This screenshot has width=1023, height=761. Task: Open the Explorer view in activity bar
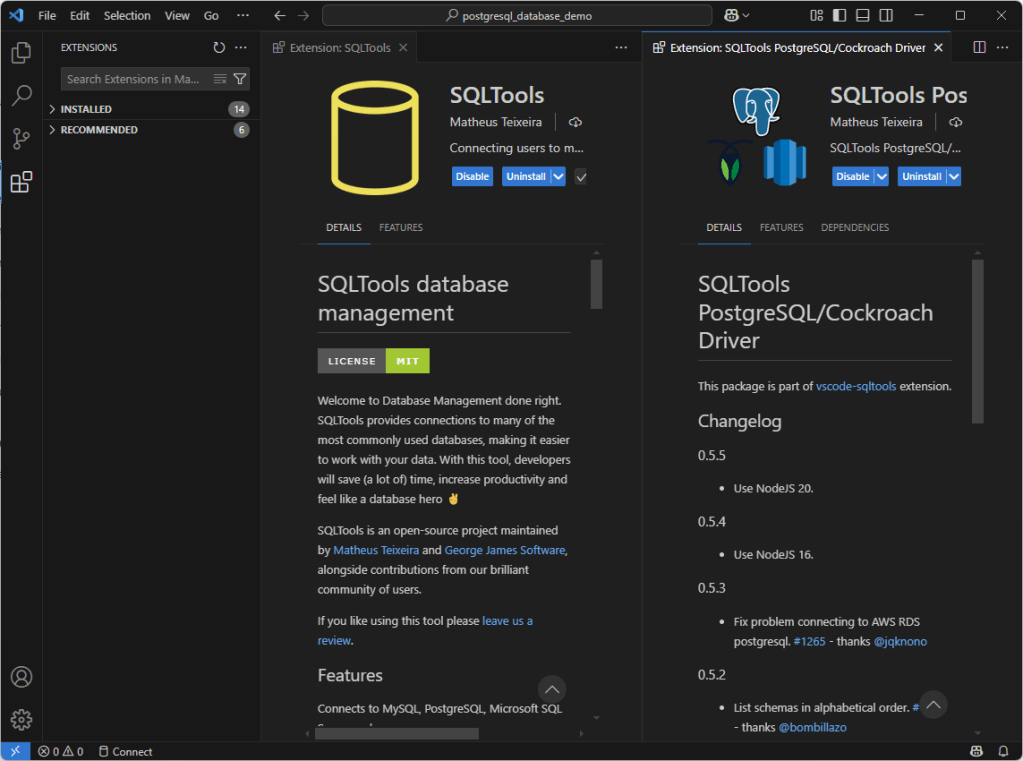[21, 53]
